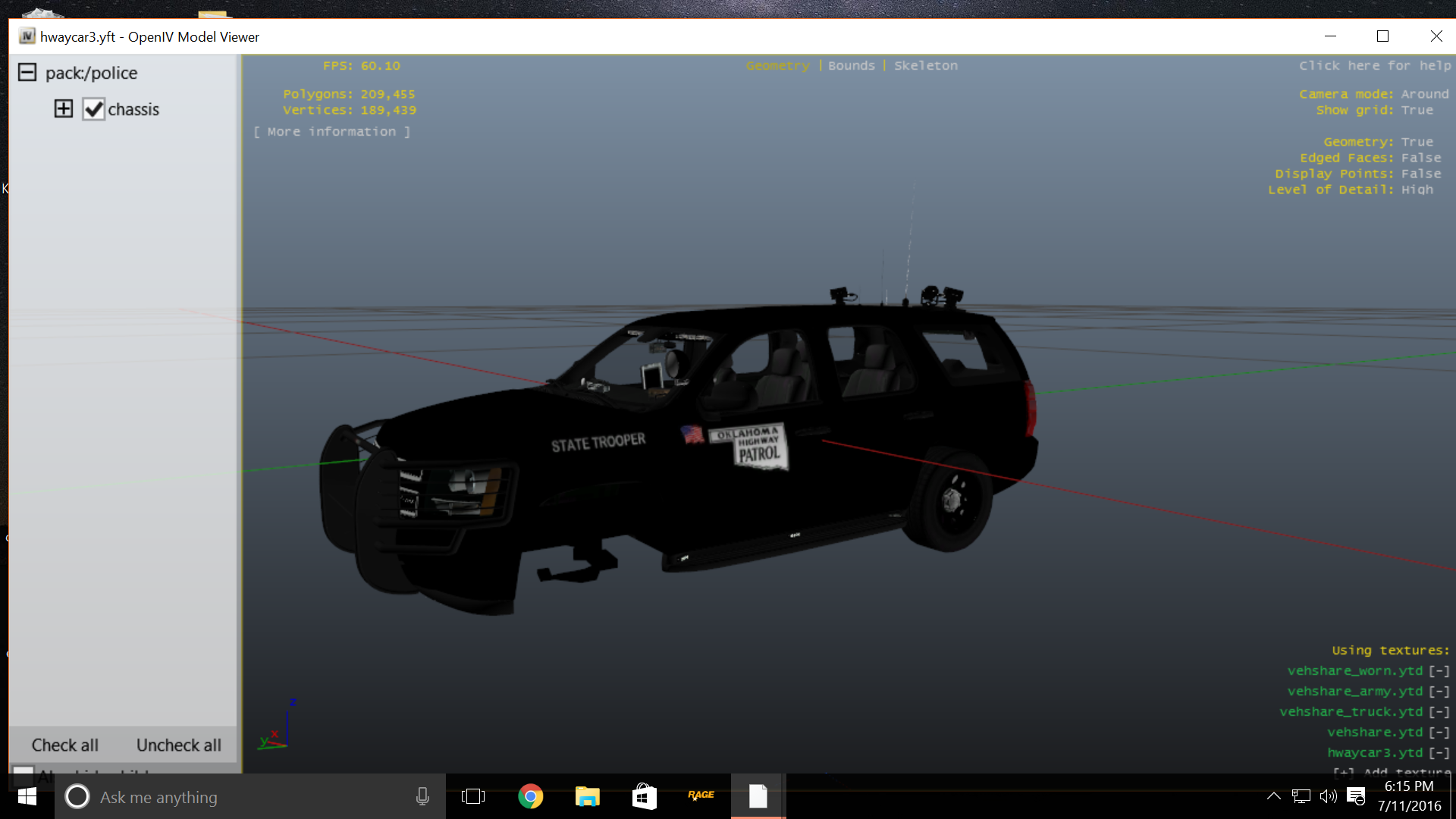The height and width of the screenshot is (819, 1456).
Task: Open the Windows Start menu
Action: tap(27, 796)
